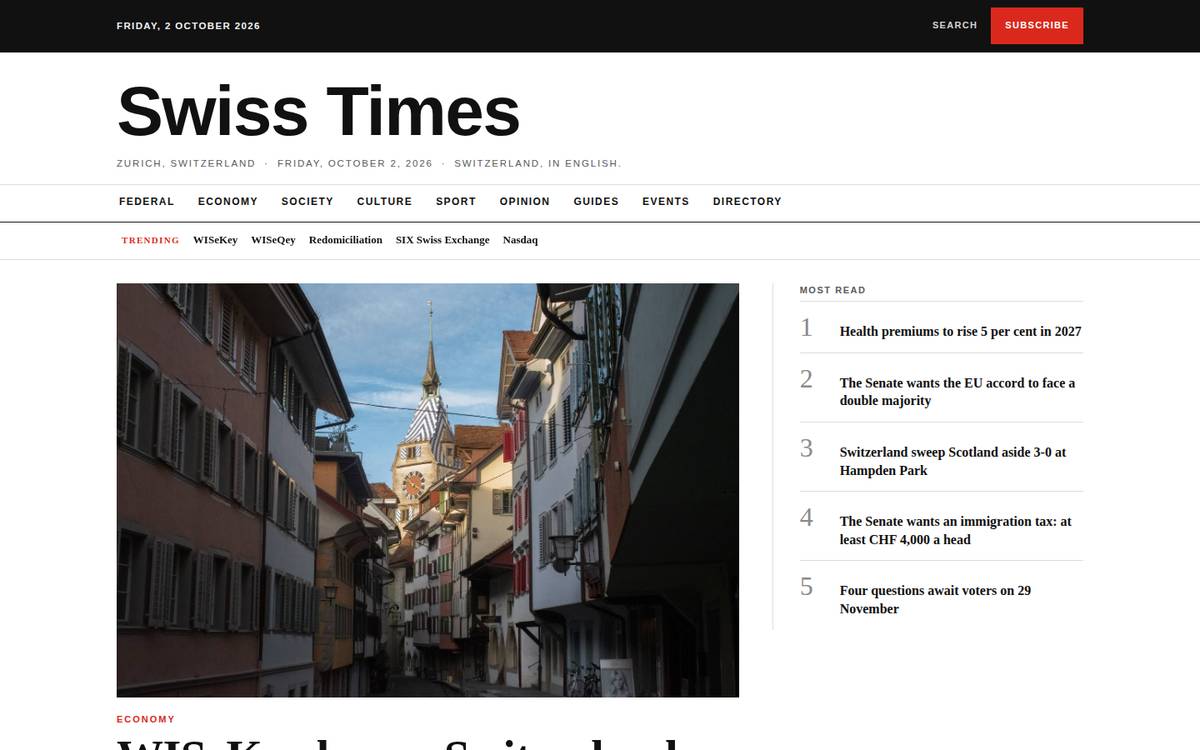This screenshot has height=750, width=1200.
Task: Open the Directory section
Action: [747, 202]
